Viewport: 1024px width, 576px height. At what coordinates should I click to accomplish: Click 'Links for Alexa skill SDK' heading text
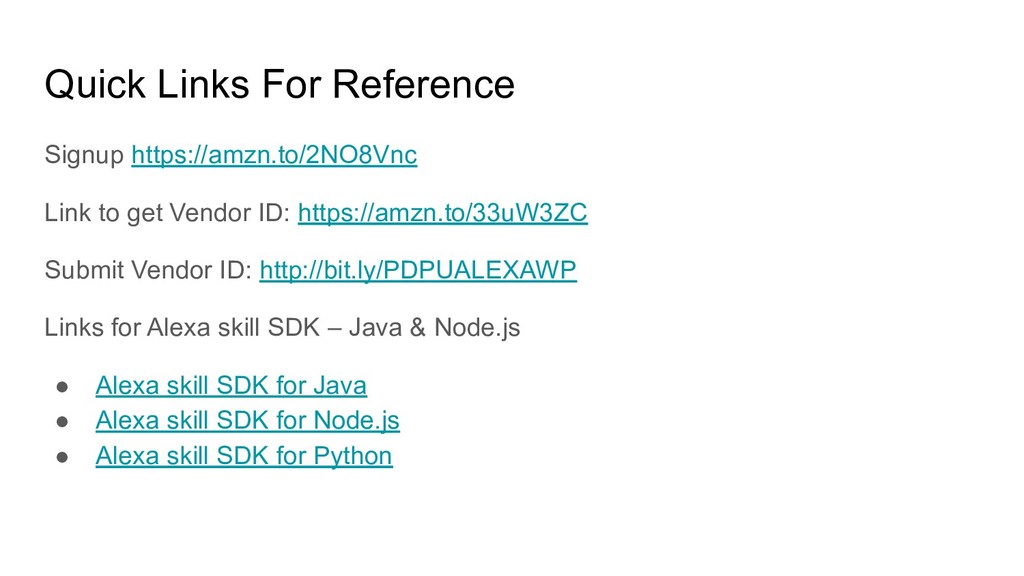point(182,327)
